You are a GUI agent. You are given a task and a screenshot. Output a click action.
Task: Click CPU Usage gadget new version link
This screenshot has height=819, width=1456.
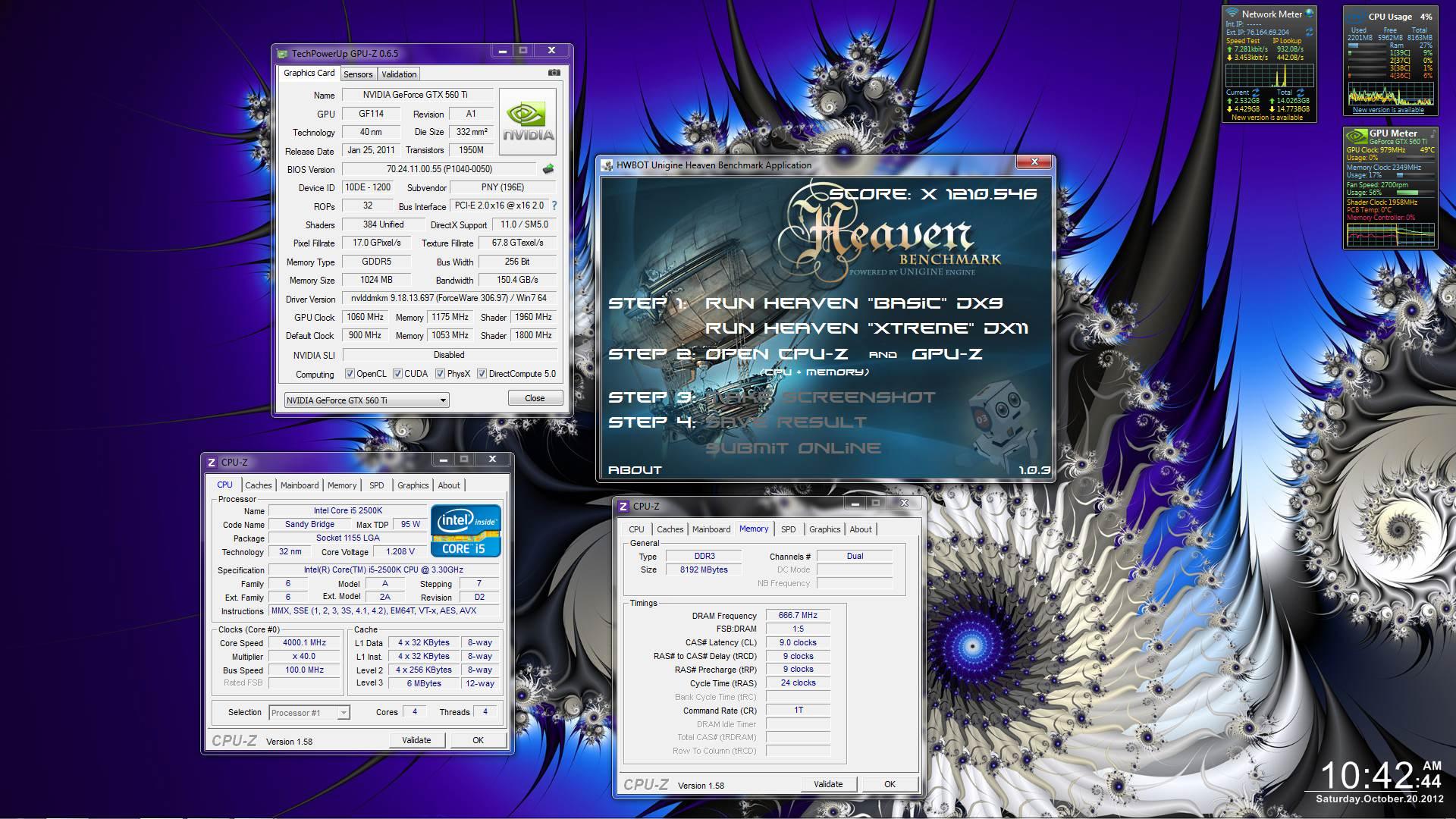[1389, 110]
